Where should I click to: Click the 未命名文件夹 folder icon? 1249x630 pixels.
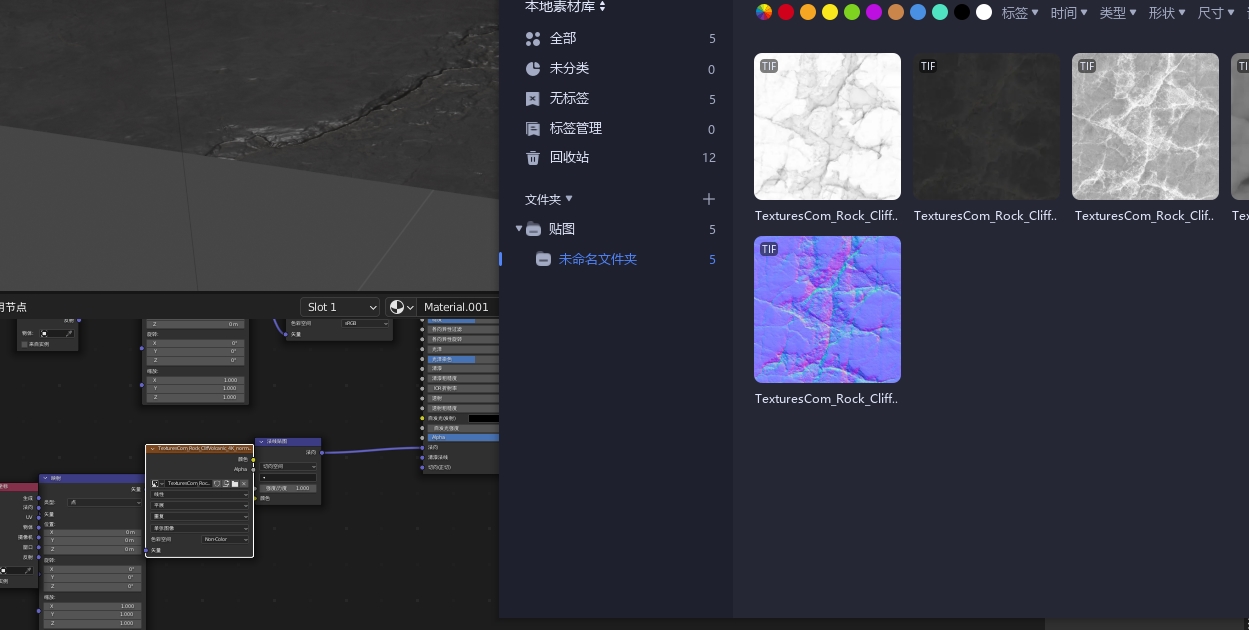tap(543, 259)
